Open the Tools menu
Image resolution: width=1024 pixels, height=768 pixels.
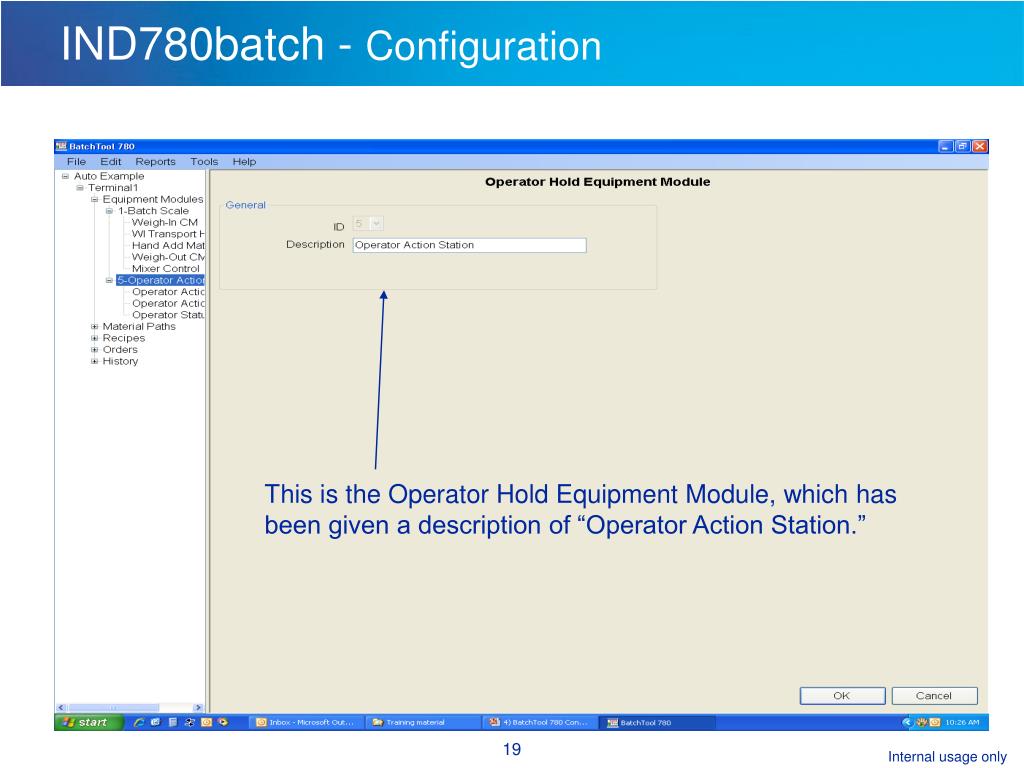pos(204,161)
